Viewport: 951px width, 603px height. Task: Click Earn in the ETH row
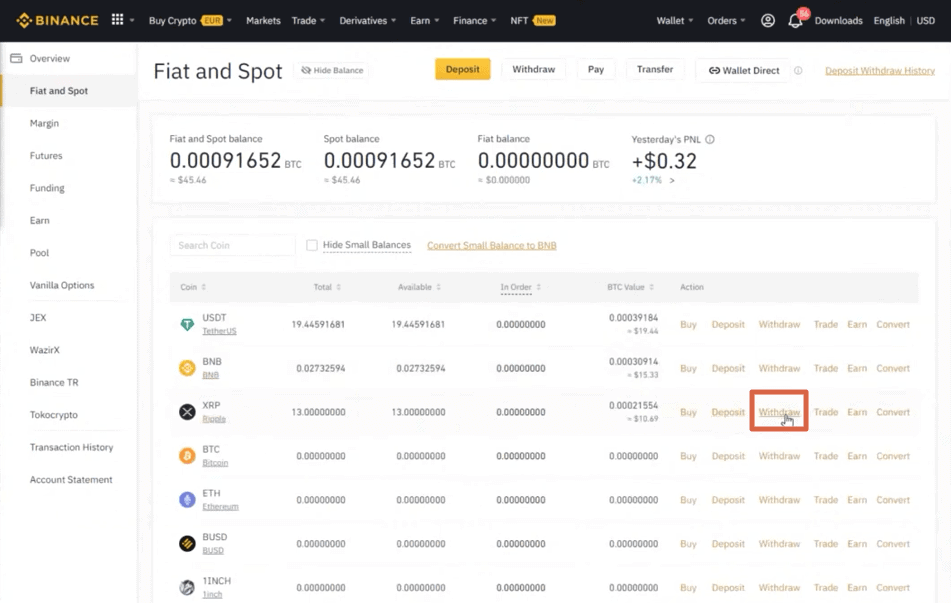[857, 500]
